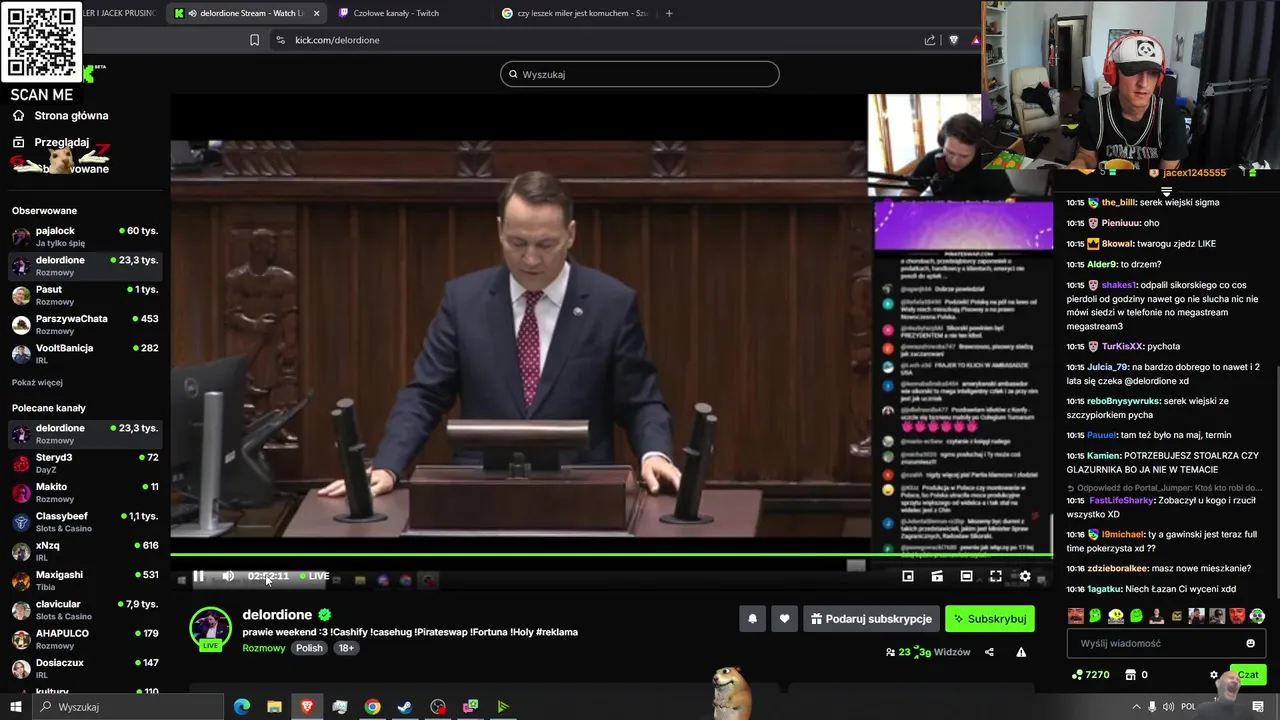Open user the_billl in chat
This screenshot has height=720, width=1280.
point(1119,202)
